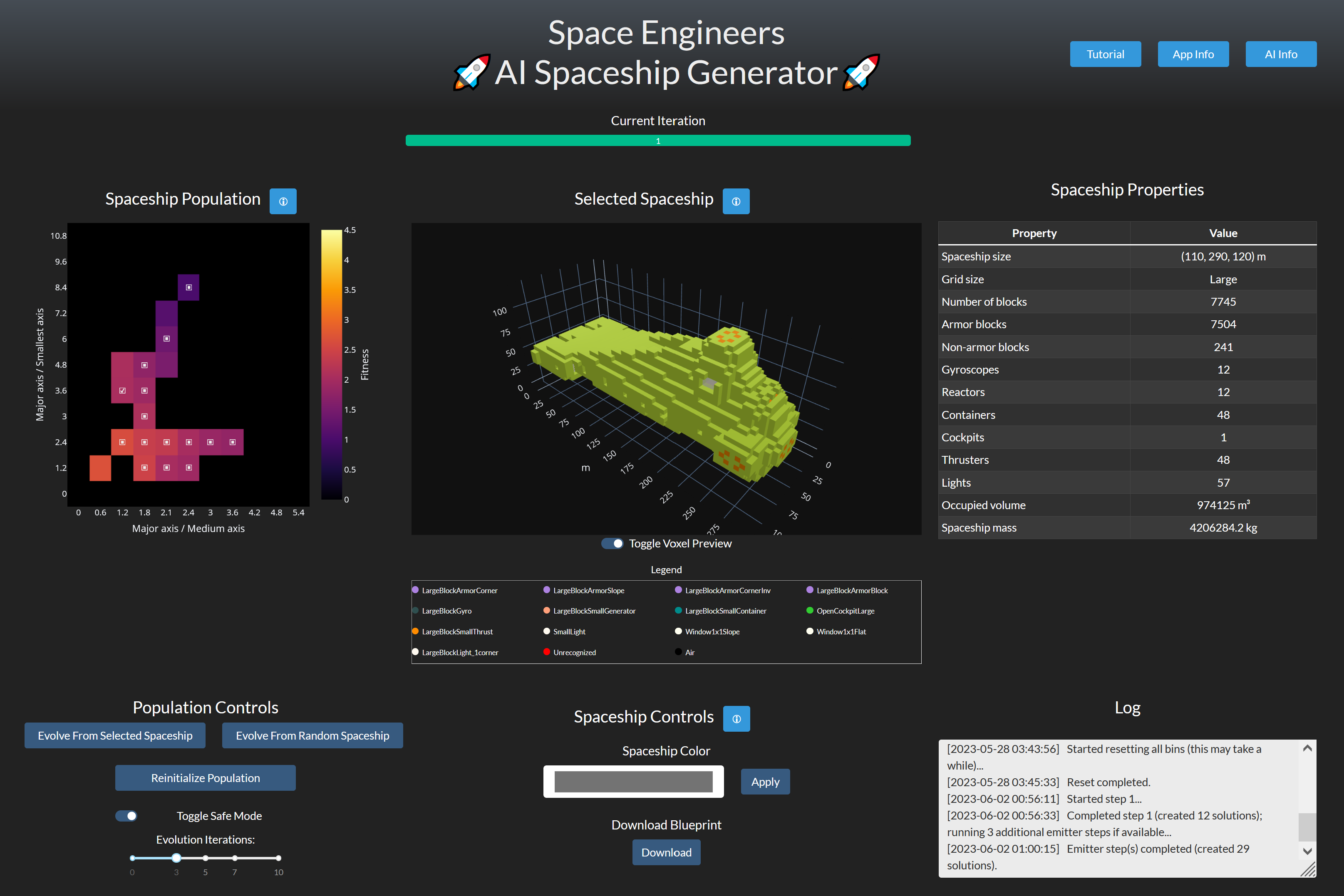Viewport: 1344px width, 896px height.
Task: Set evolution iterations slider to 7
Action: [234, 858]
